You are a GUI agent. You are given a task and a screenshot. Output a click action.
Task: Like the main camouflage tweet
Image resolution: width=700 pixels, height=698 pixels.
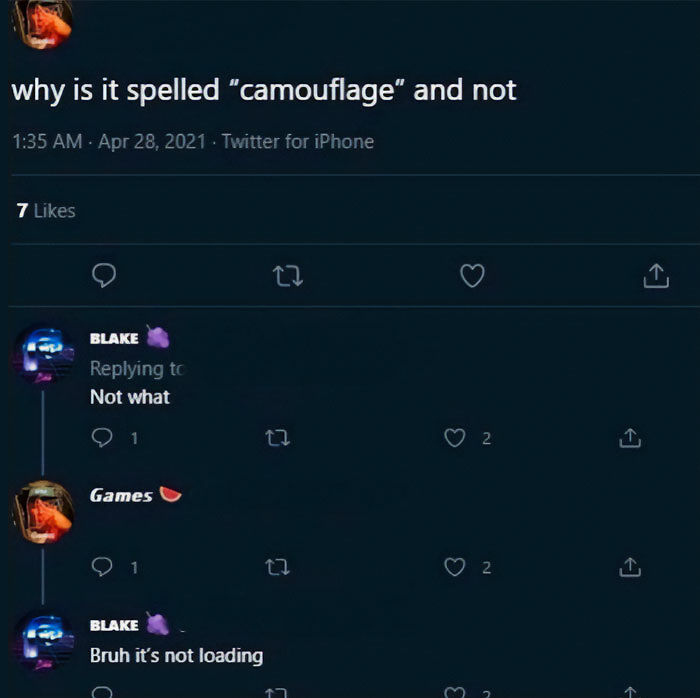tap(472, 275)
